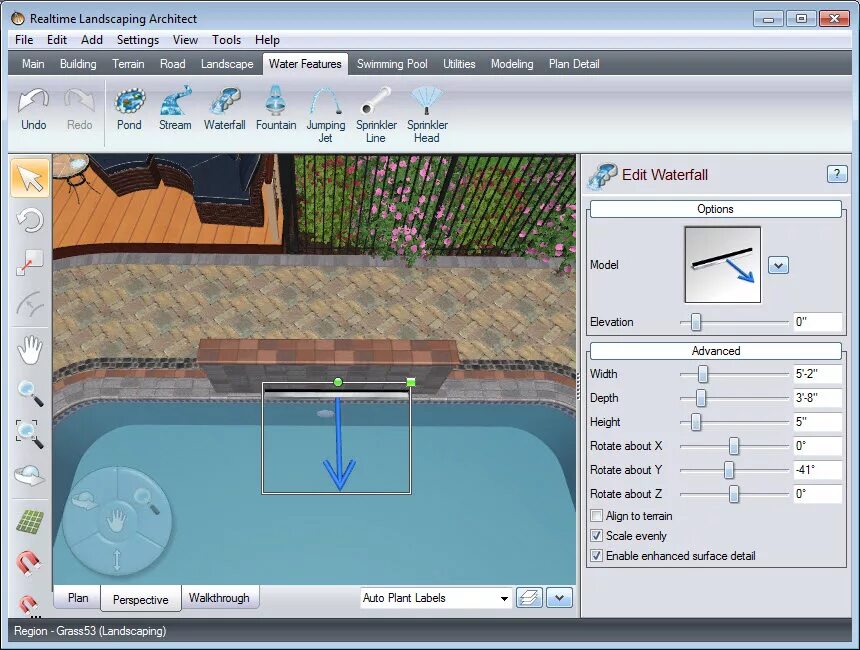Click the Rotate about Y slider handle
Image resolution: width=860 pixels, height=650 pixels.
pyautogui.click(x=729, y=470)
